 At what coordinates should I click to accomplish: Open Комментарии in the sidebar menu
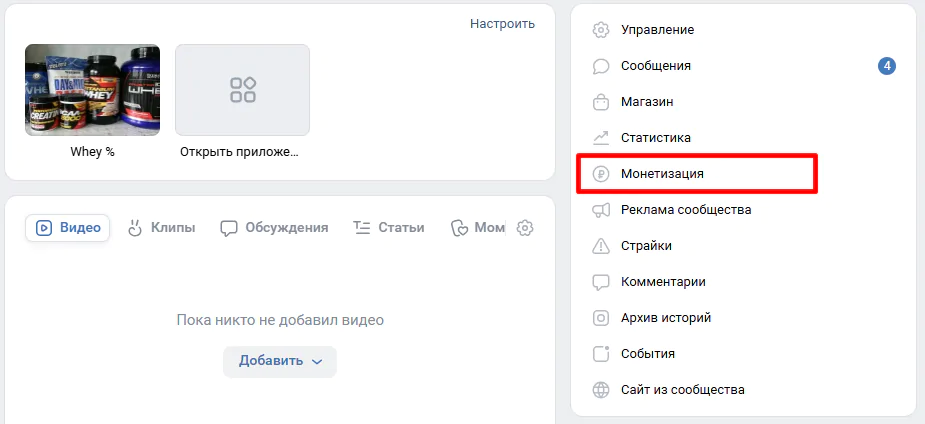click(663, 282)
